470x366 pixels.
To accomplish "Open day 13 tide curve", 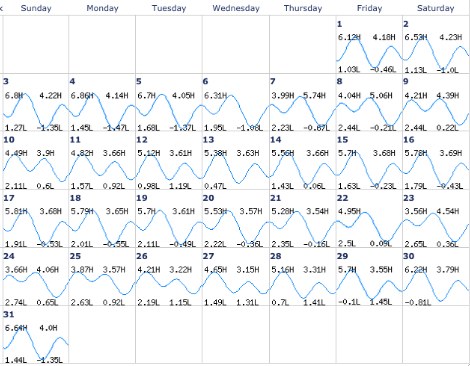I will (236, 169).
